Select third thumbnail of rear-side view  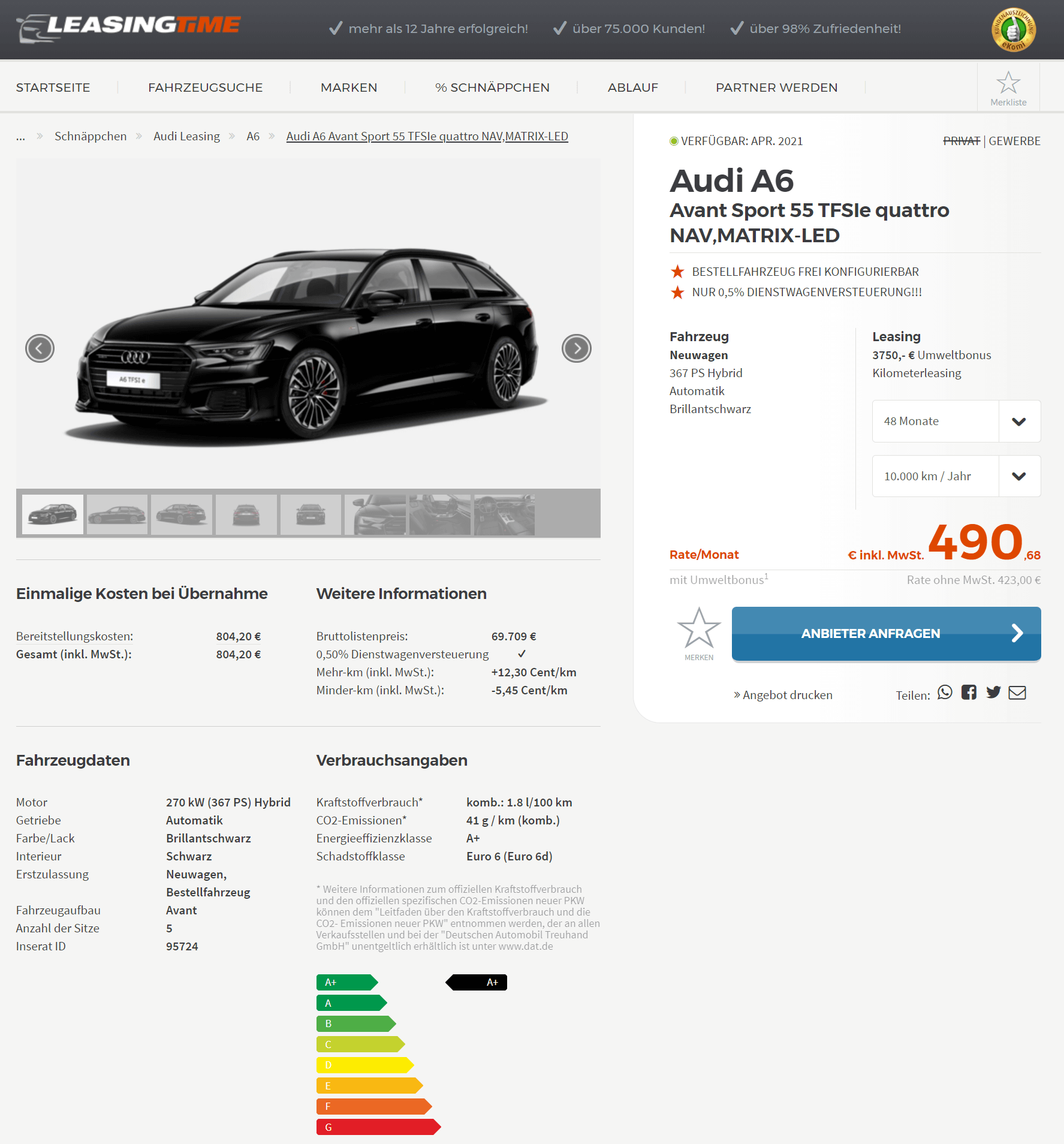point(182,514)
